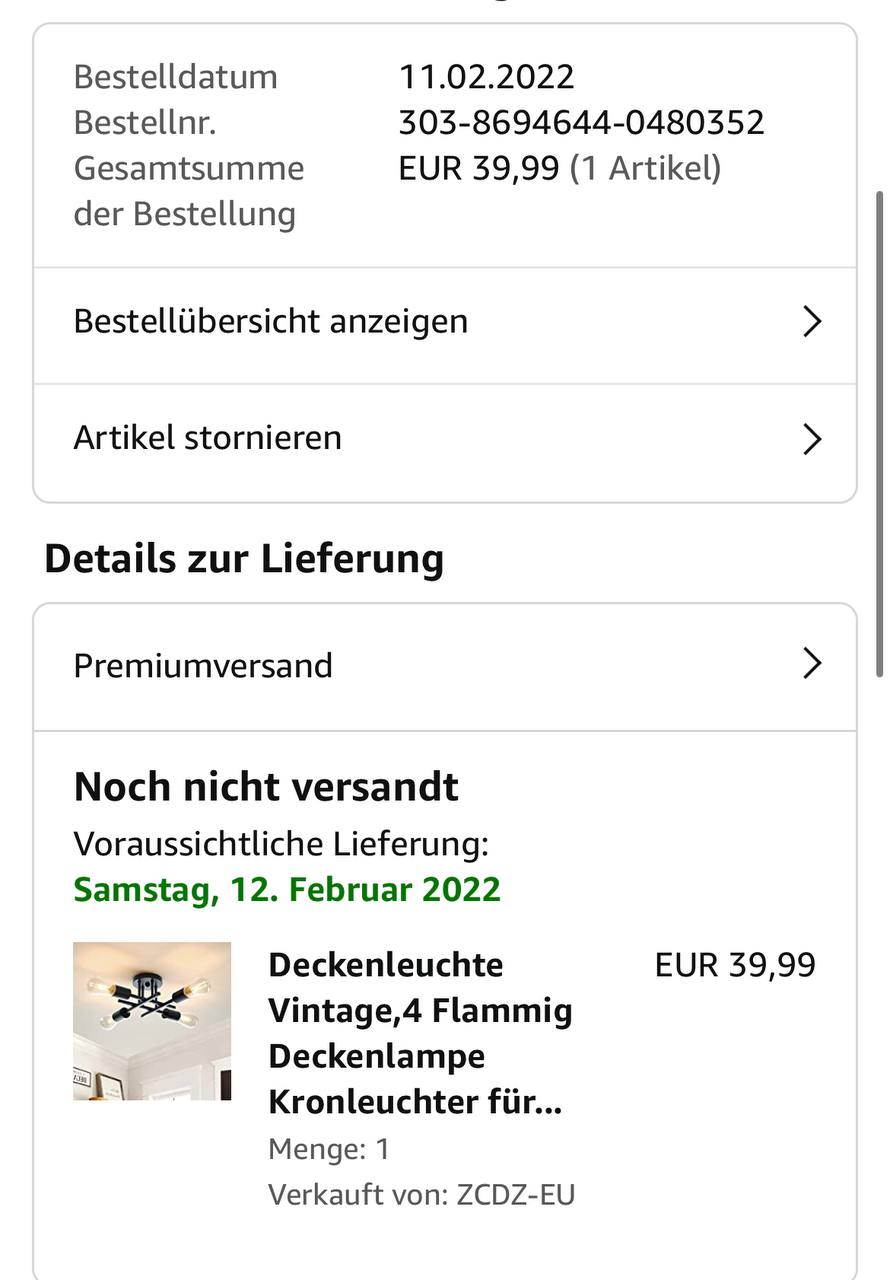Image resolution: width=890 pixels, height=1280 pixels.
Task: Open the ceiling lamp product thumbnail
Action: pos(152,1021)
